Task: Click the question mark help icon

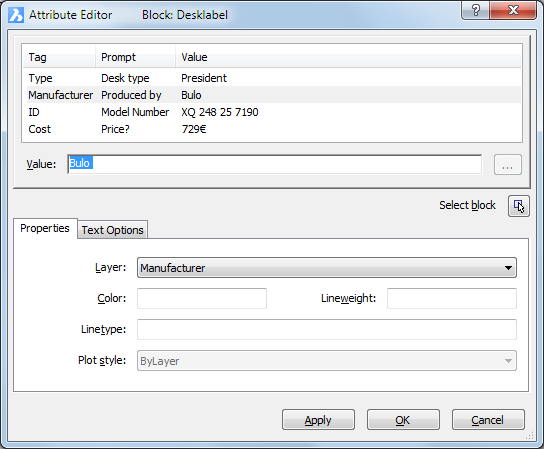Action: 475,10
